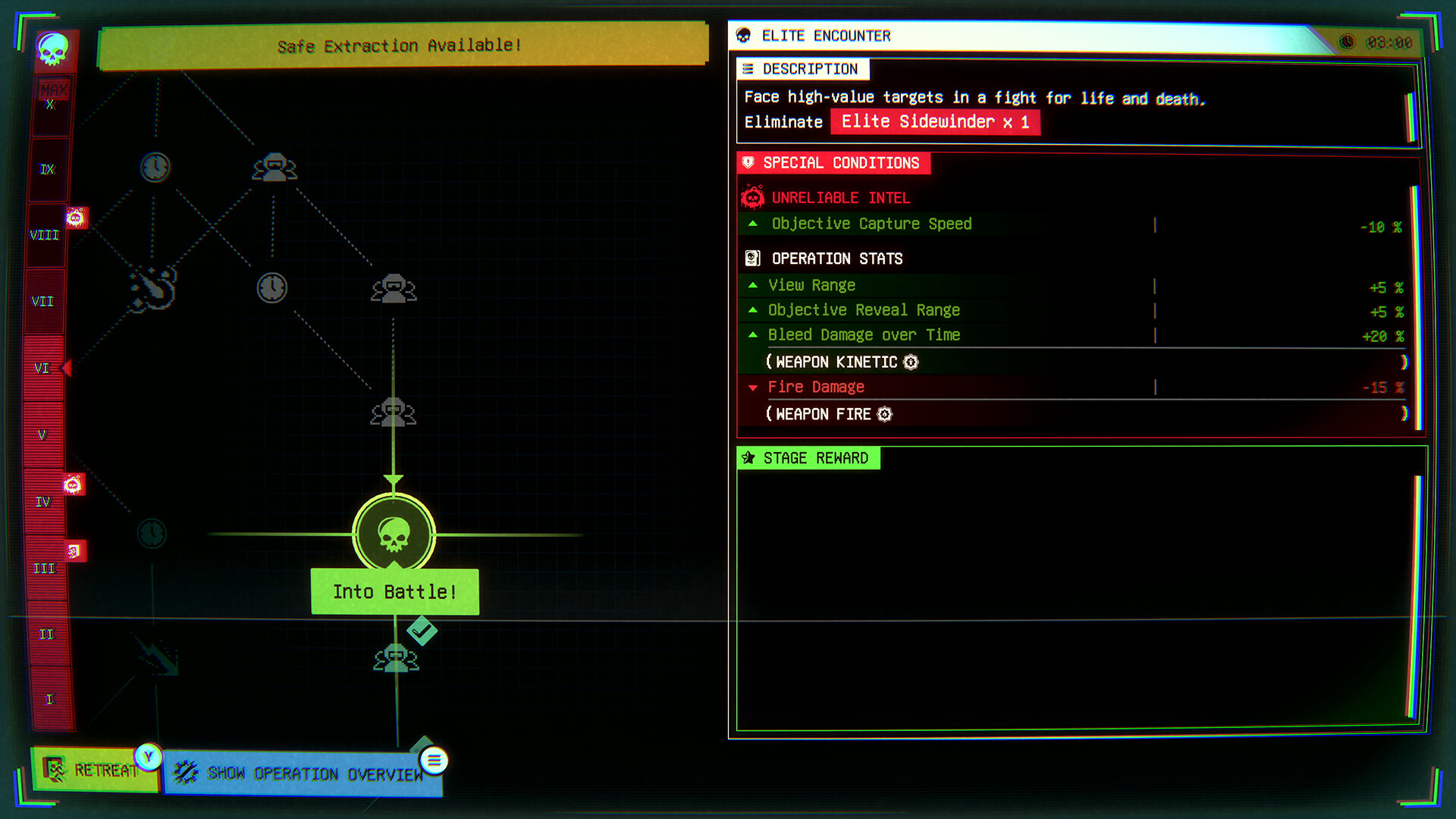This screenshot has height=819, width=1456.
Task: Expand the Bleed Damage over Time stat row
Action: pyautogui.click(x=864, y=335)
